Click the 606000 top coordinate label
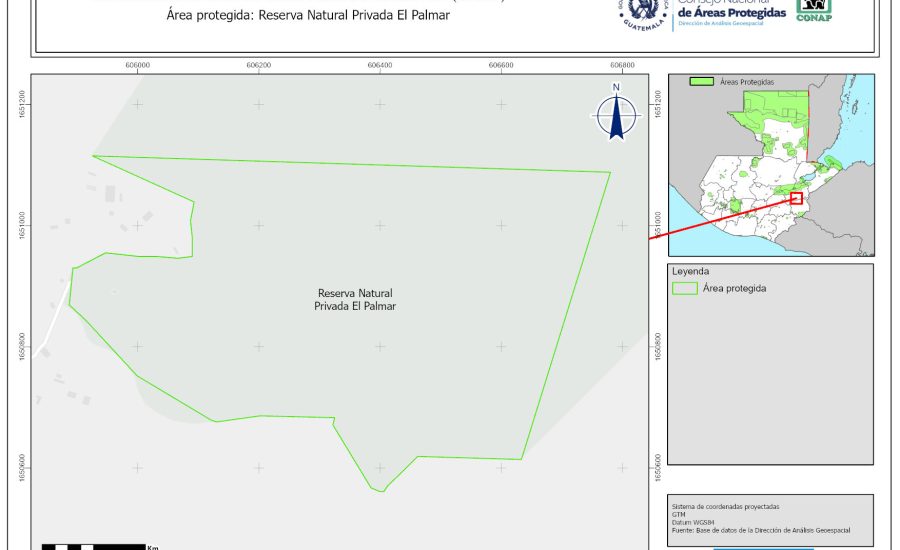Image resolution: width=900 pixels, height=550 pixels. (137, 65)
